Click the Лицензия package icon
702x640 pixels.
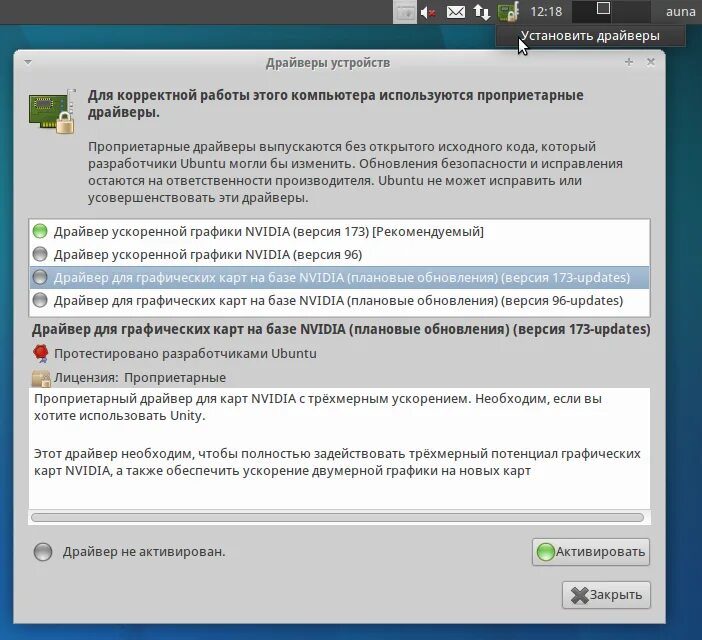pos(41,378)
